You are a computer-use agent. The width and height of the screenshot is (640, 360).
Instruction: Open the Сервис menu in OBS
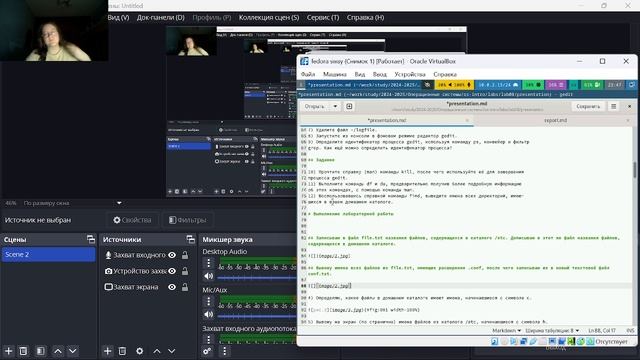(x=323, y=18)
